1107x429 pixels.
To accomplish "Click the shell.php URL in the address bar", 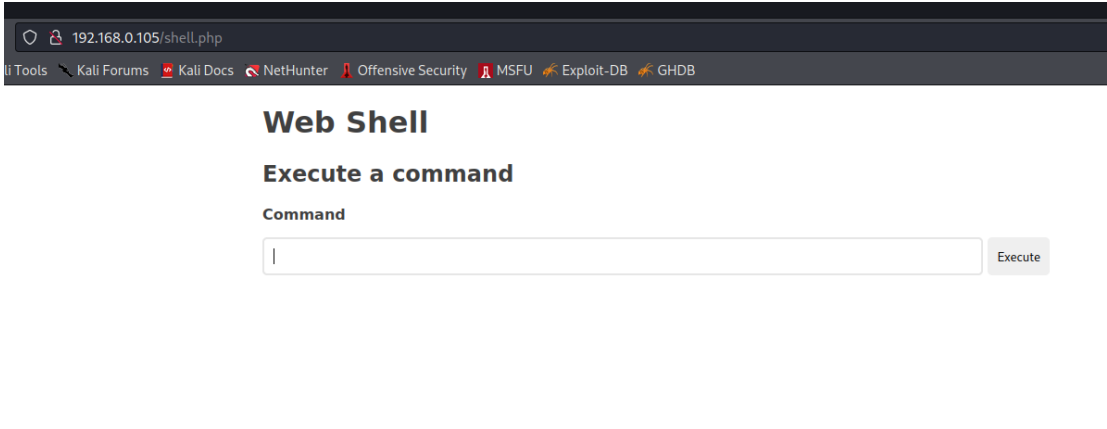I will coord(148,38).
